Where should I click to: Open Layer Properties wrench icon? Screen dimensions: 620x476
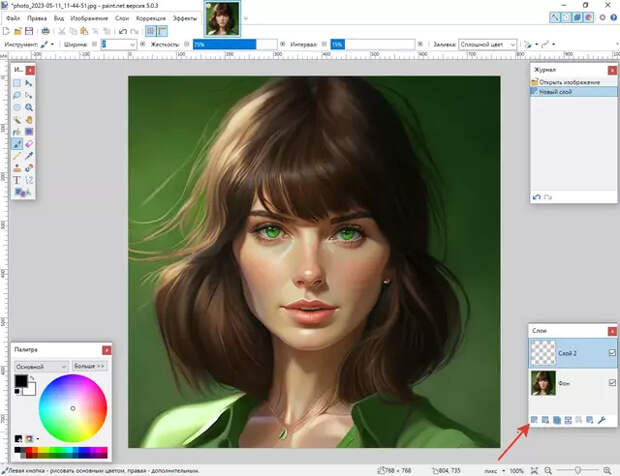tap(601, 420)
